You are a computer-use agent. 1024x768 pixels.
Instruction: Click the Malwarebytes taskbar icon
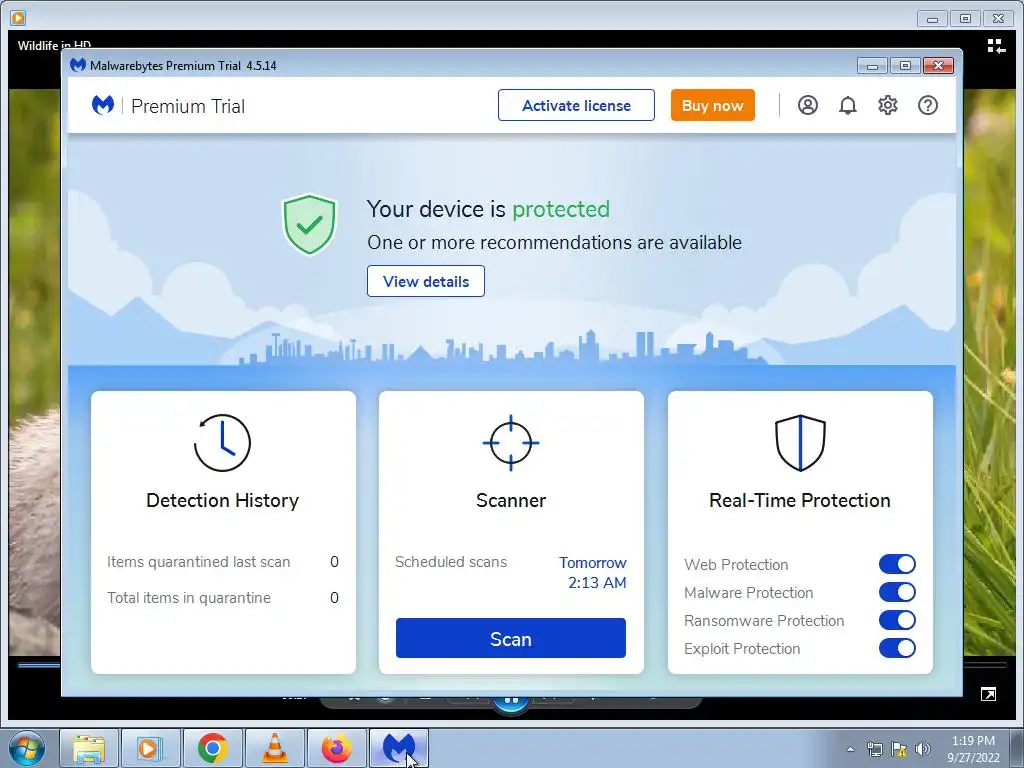(398, 748)
